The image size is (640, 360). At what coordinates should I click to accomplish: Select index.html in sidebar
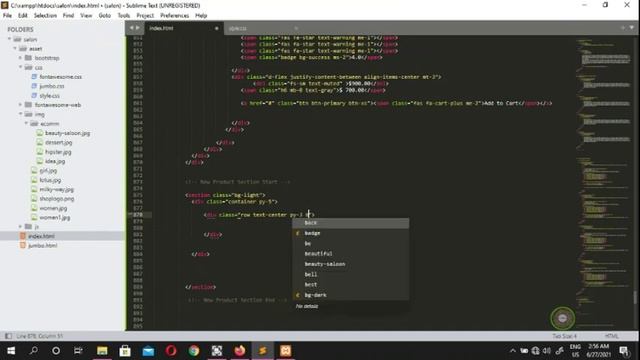point(41,236)
